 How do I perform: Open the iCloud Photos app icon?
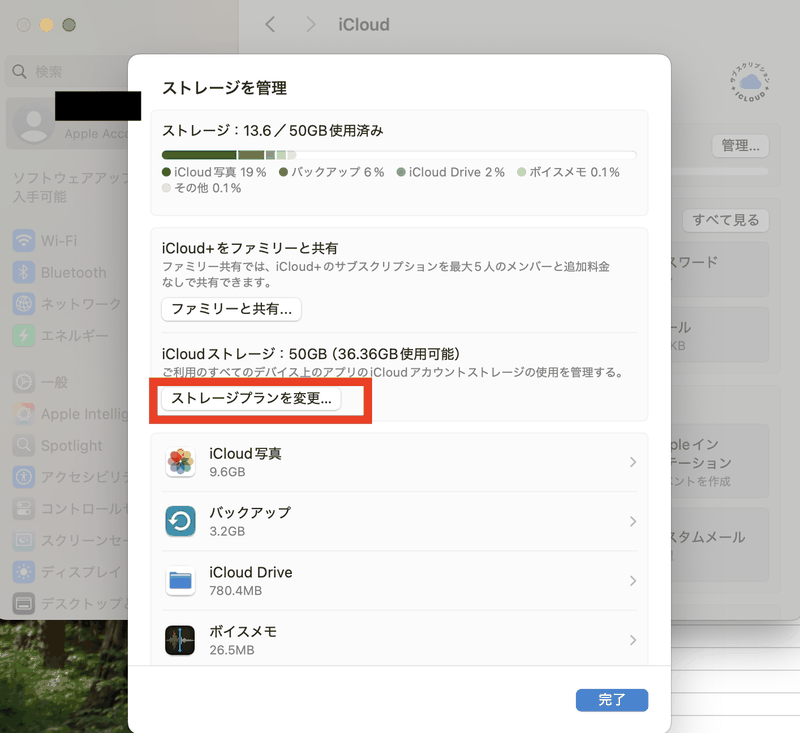(180, 462)
